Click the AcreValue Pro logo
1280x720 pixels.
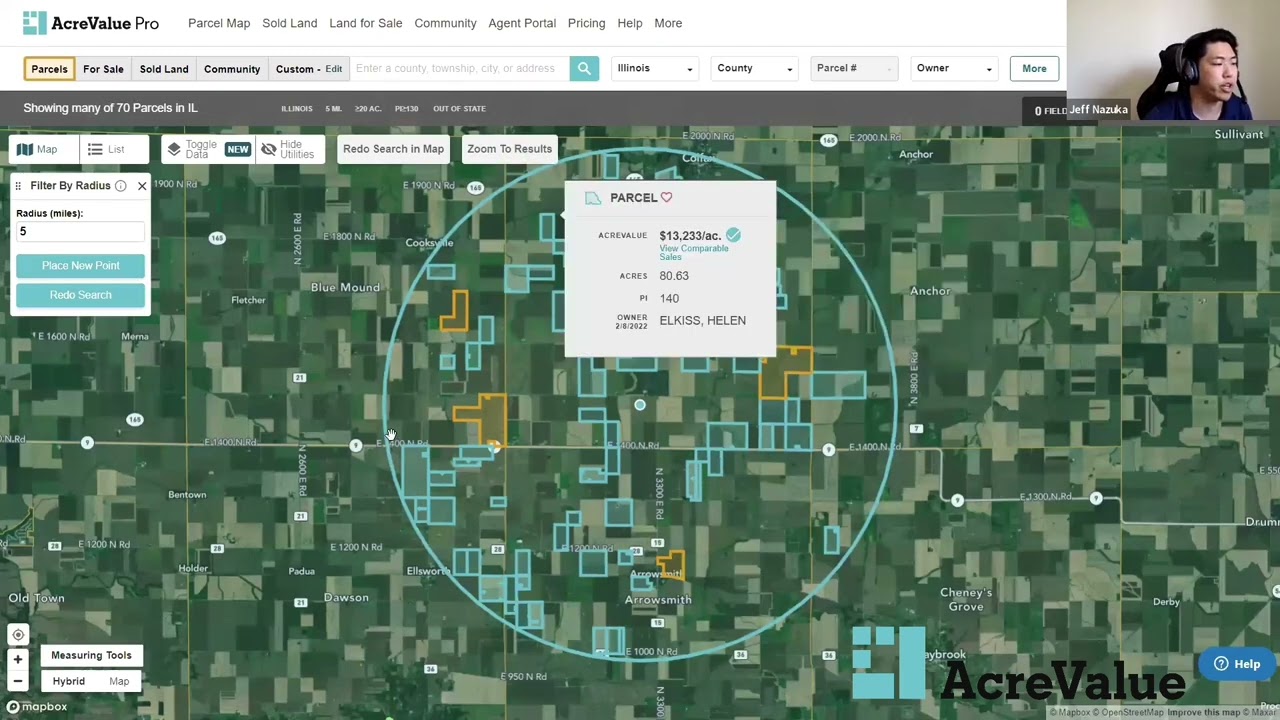click(x=90, y=23)
